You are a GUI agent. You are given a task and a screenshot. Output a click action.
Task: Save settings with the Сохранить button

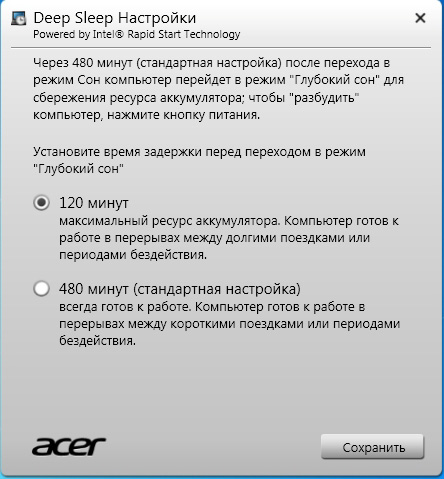click(372, 447)
